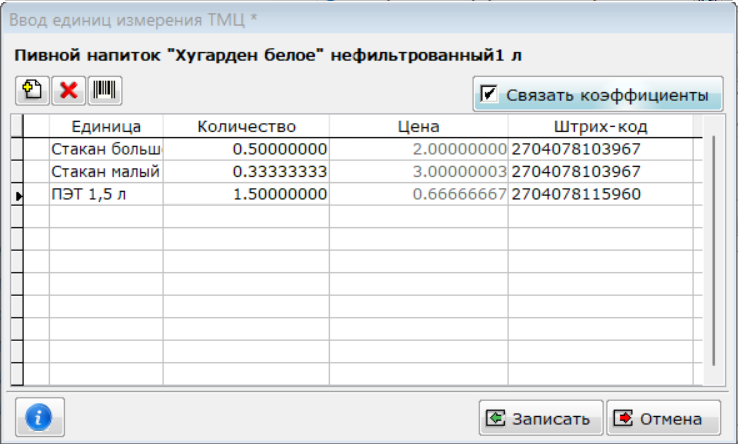Select the Стакан малый unit cell
738x444 pixels.
[x=106, y=172]
